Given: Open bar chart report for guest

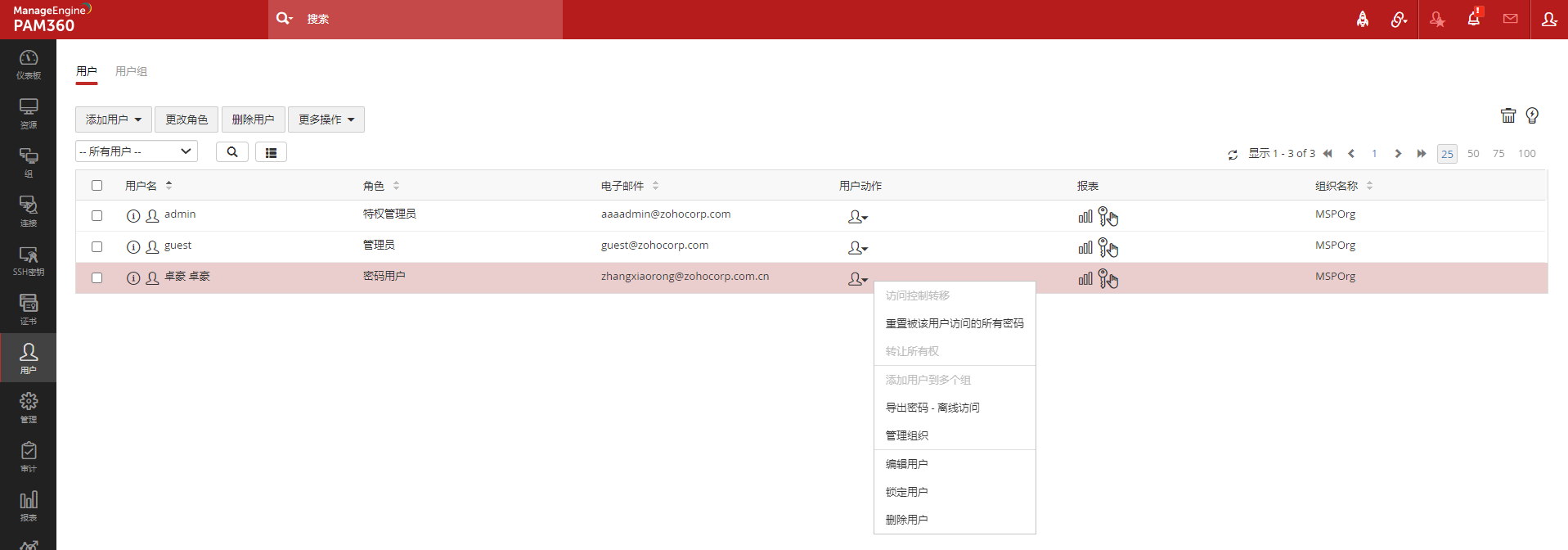Looking at the screenshot, I should (1085, 247).
